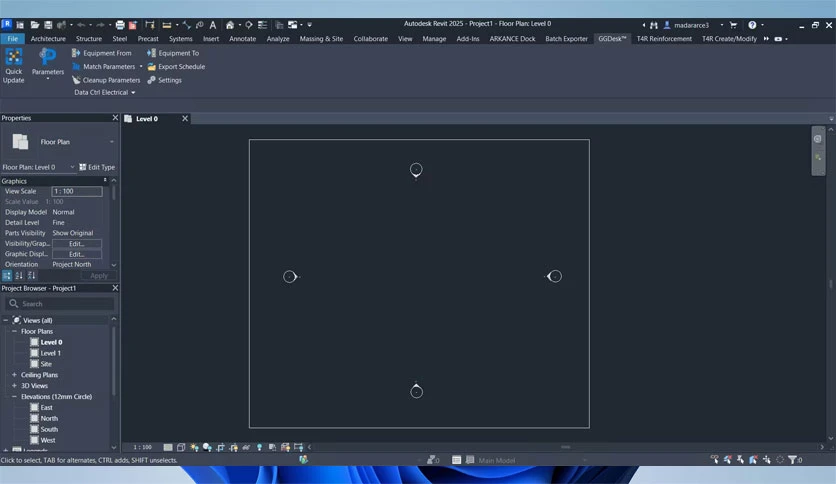This screenshot has height=484, width=836.
Task: Click the Filter icon in the status bar
Action: coord(793,459)
